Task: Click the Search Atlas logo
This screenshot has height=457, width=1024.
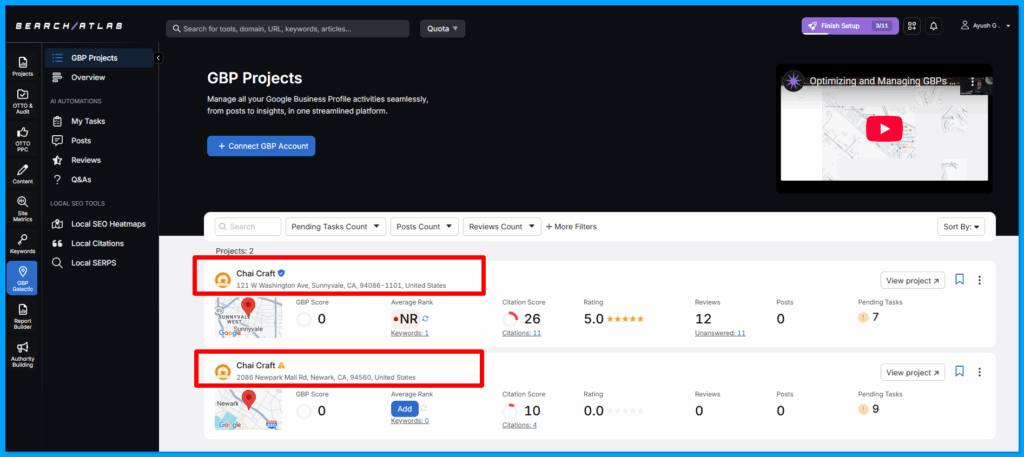Action: (x=69, y=26)
